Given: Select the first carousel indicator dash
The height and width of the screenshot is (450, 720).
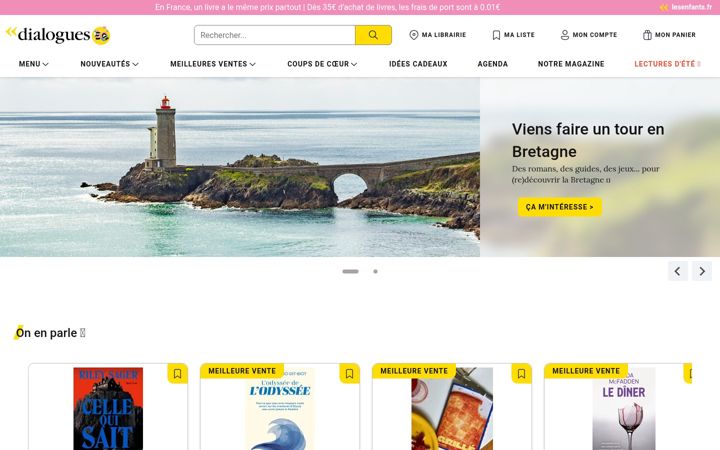Looking at the screenshot, I should tap(350, 271).
